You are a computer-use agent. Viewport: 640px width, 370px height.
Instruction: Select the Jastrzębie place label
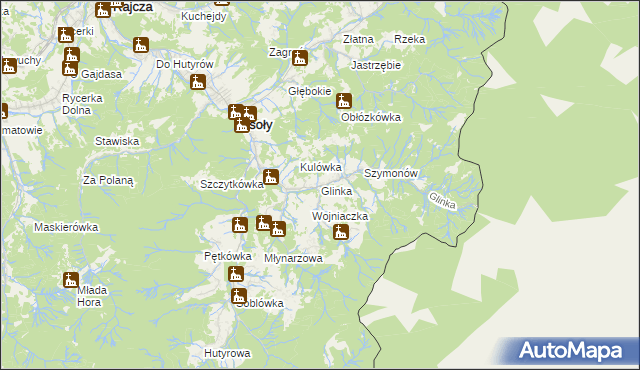[x=376, y=65]
